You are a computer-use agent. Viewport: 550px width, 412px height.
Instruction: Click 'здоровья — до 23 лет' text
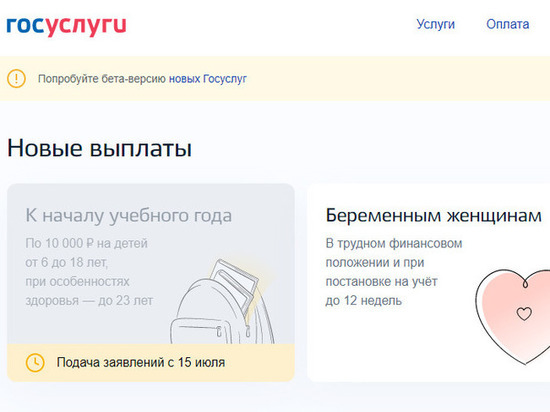[x=89, y=300]
